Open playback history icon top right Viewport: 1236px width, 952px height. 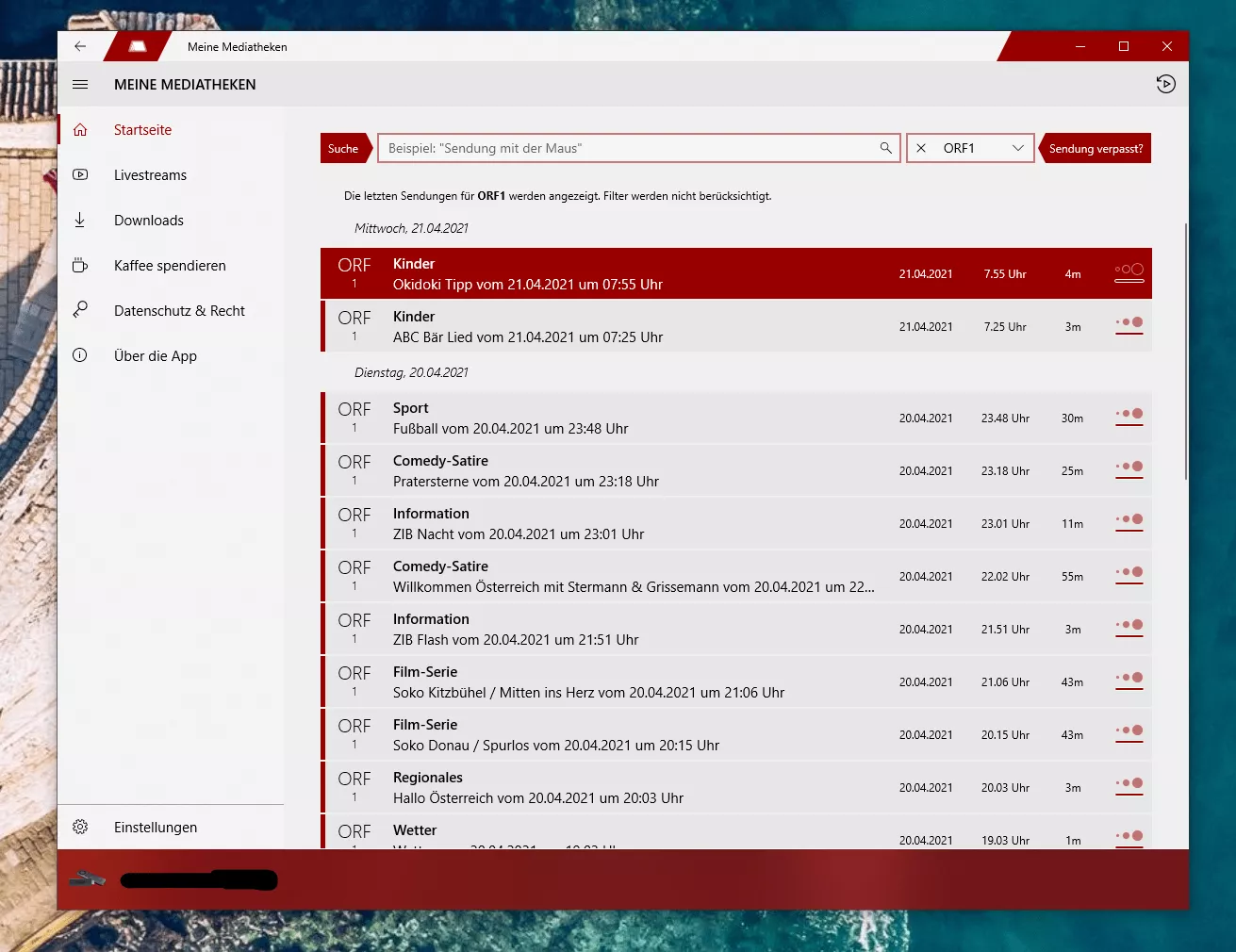1165,84
